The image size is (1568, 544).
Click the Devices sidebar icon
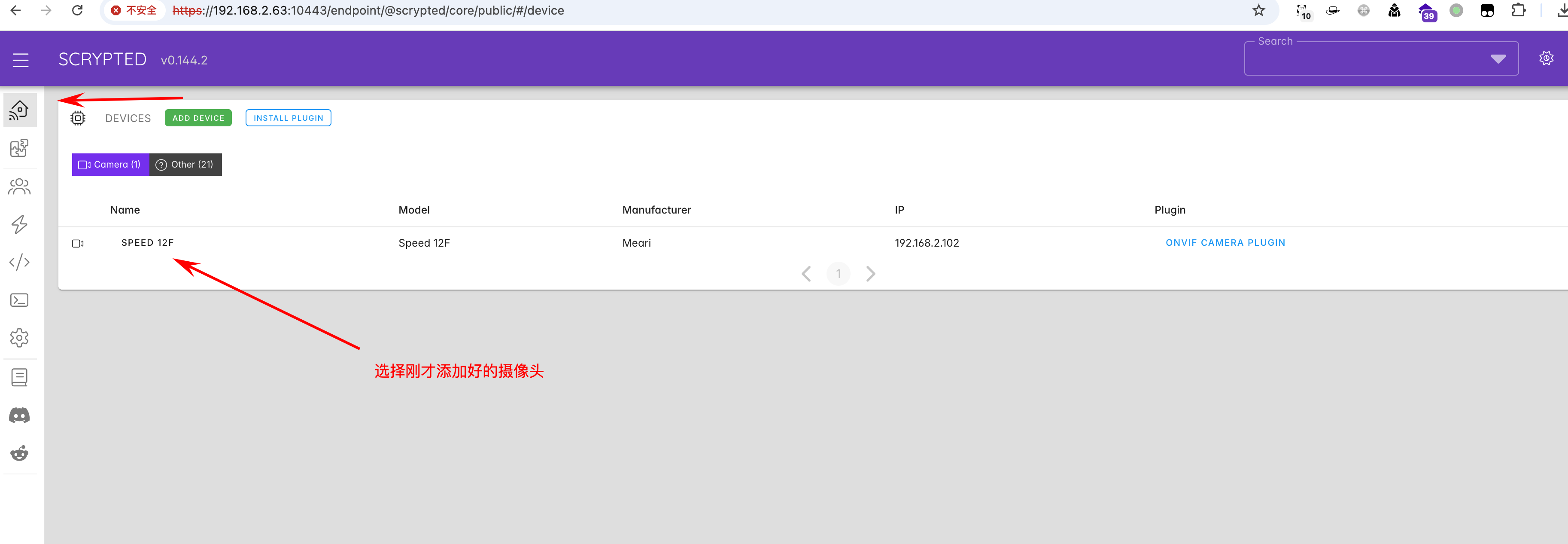coord(19,110)
